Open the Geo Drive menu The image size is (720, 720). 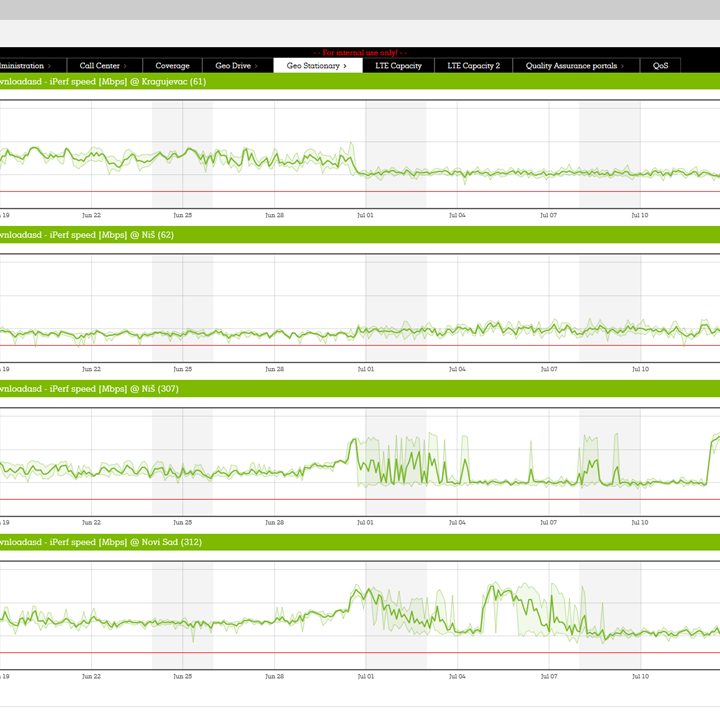236,66
